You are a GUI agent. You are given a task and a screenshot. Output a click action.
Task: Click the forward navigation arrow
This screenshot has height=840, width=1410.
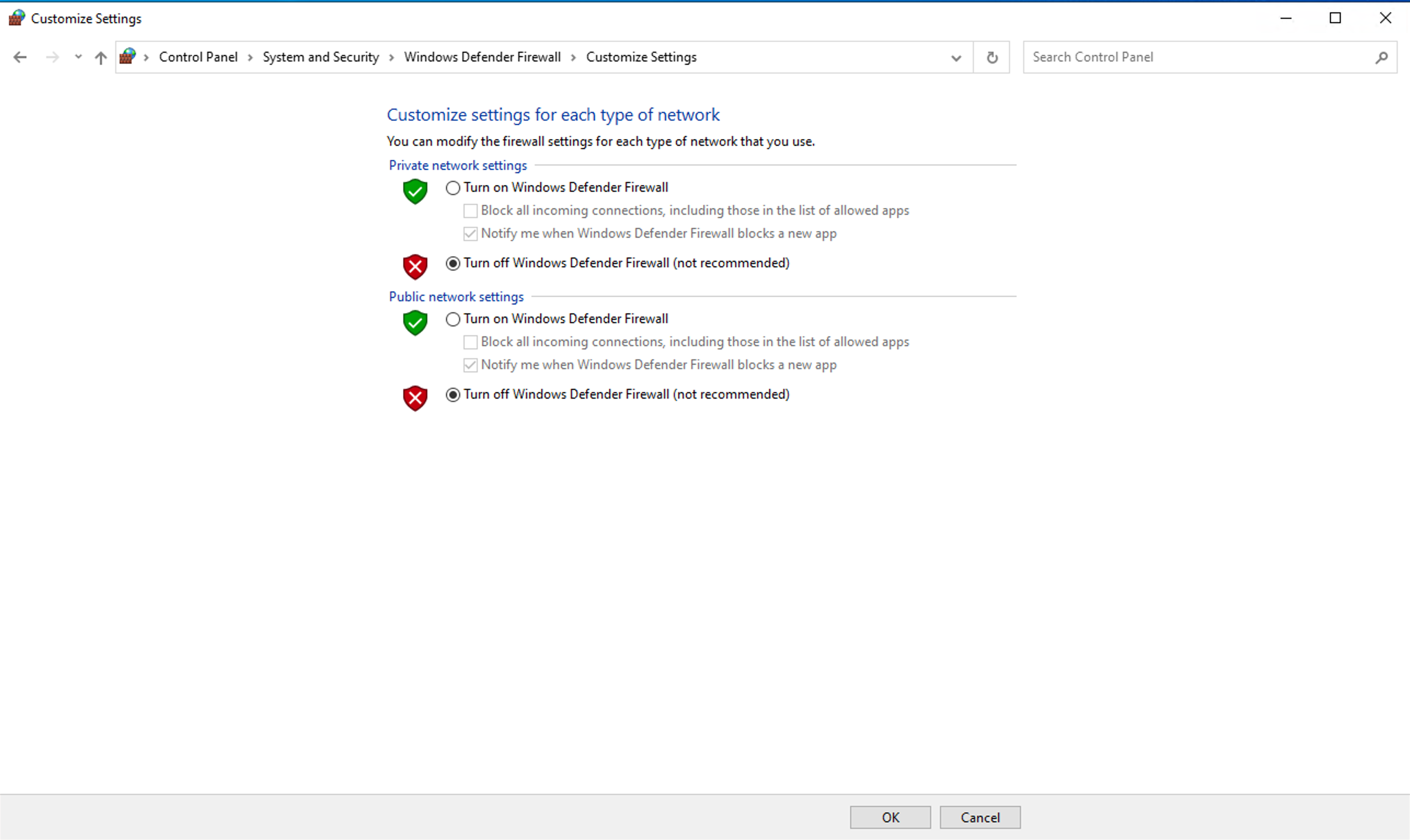coord(52,57)
